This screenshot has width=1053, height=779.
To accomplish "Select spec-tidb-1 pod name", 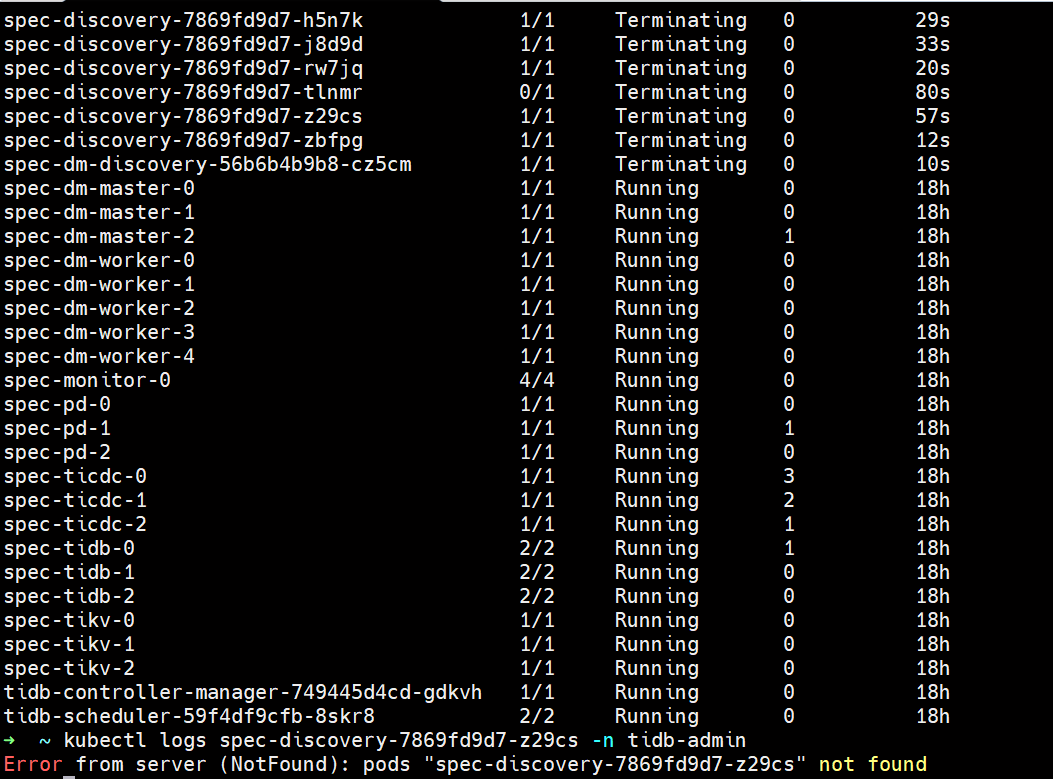I will [x=69, y=573].
